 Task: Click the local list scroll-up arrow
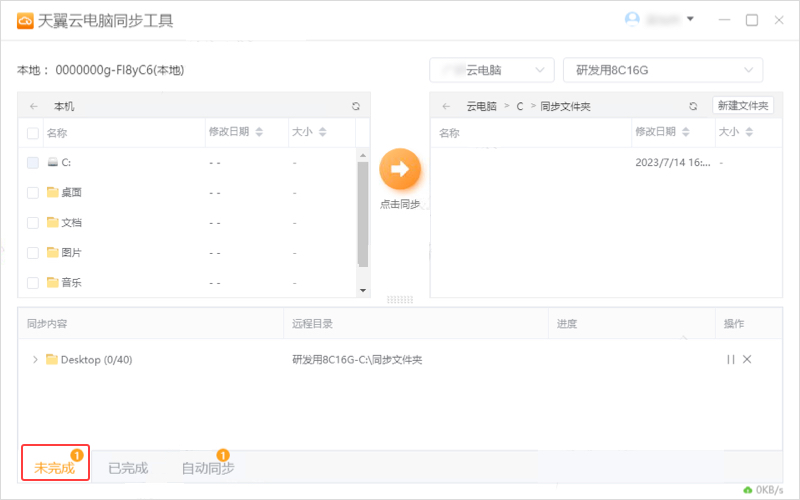(363, 155)
